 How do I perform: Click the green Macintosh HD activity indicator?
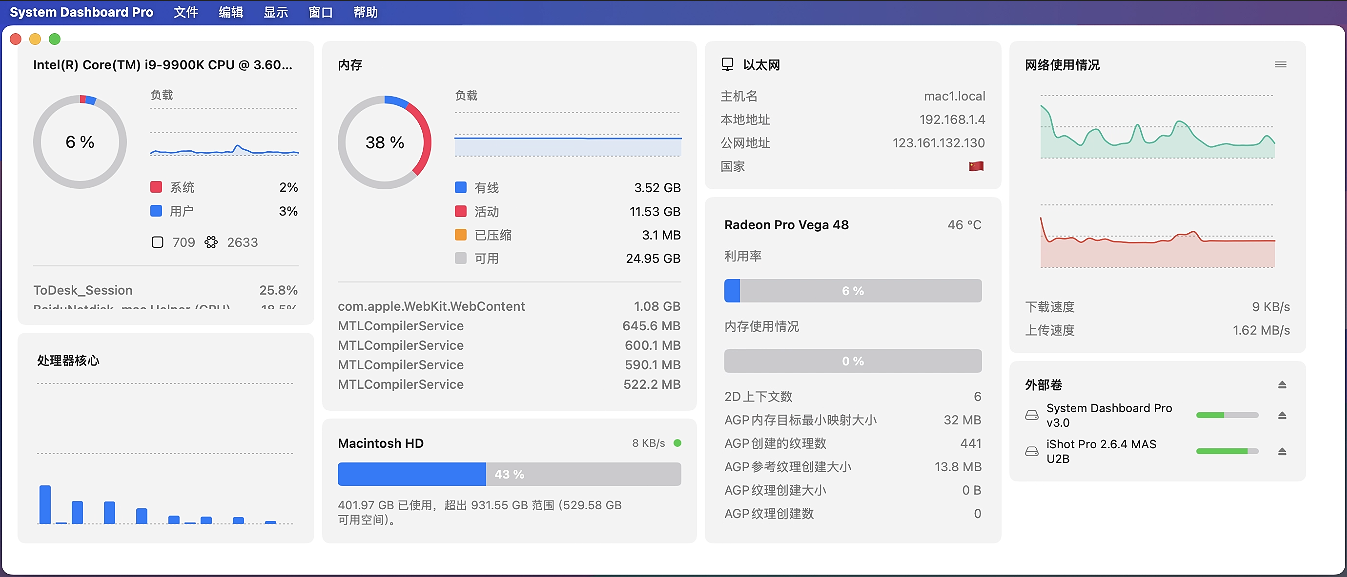[677, 443]
